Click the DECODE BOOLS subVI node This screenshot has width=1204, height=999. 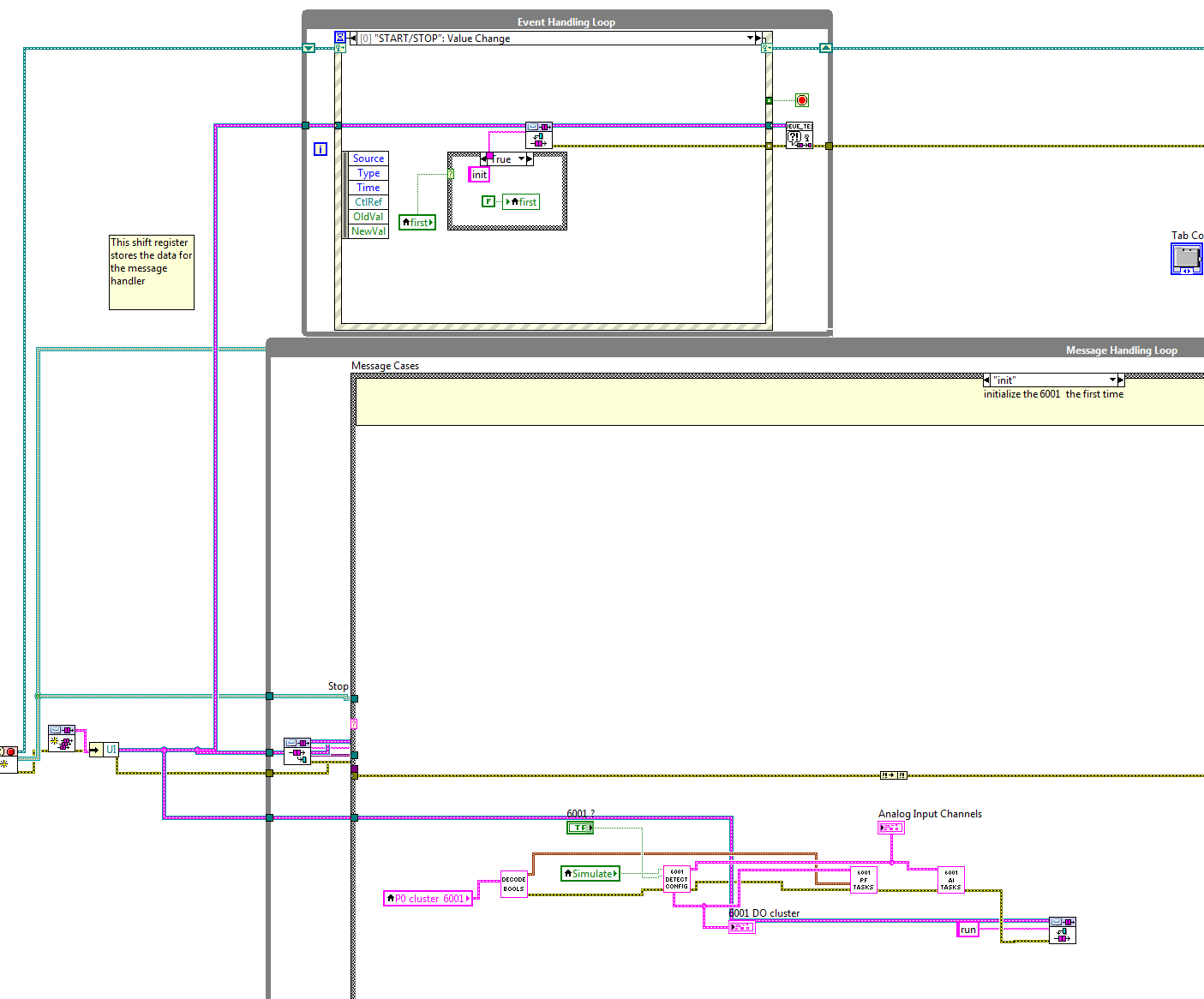click(x=513, y=884)
